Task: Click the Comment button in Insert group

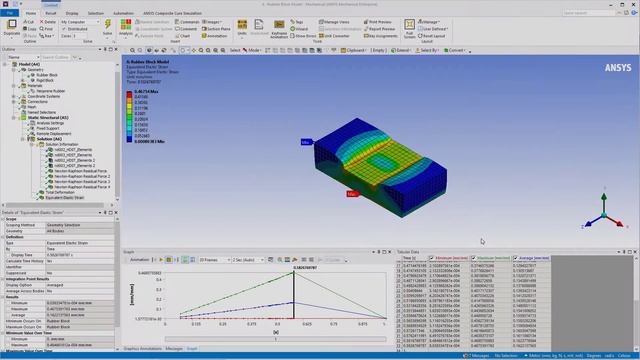Action: [x=186, y=29]
